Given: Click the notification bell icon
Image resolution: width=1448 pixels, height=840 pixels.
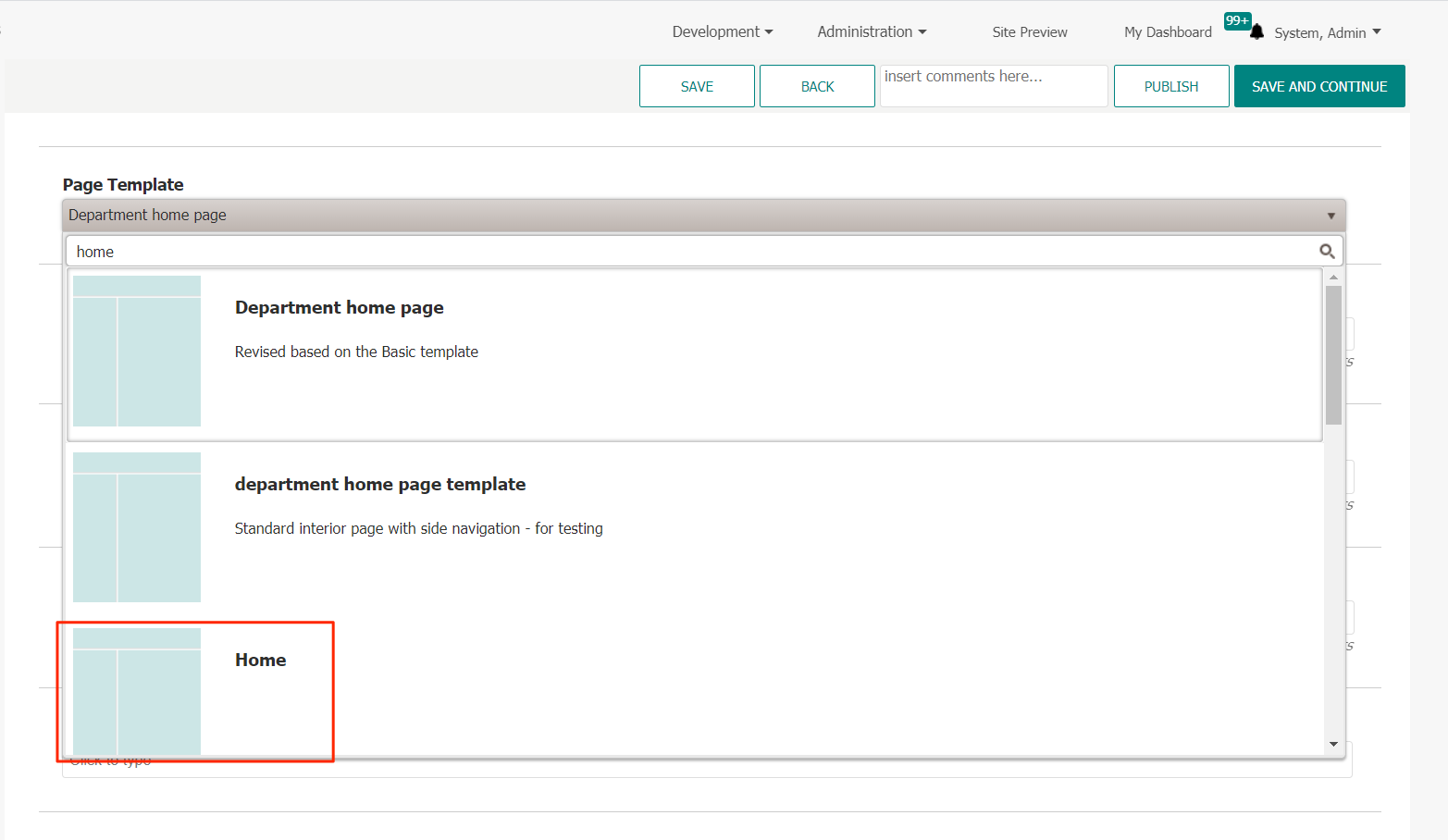Looking at the screenshot, I should point(1256,32).
